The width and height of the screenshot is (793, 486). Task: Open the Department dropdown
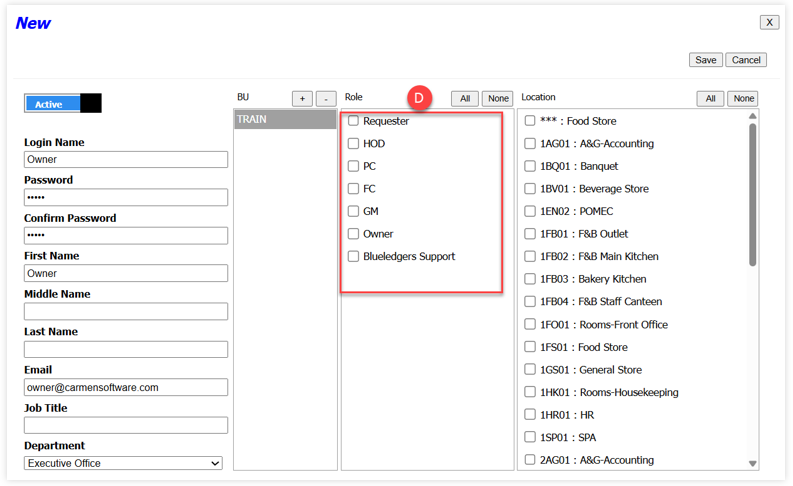click(124, 463)
